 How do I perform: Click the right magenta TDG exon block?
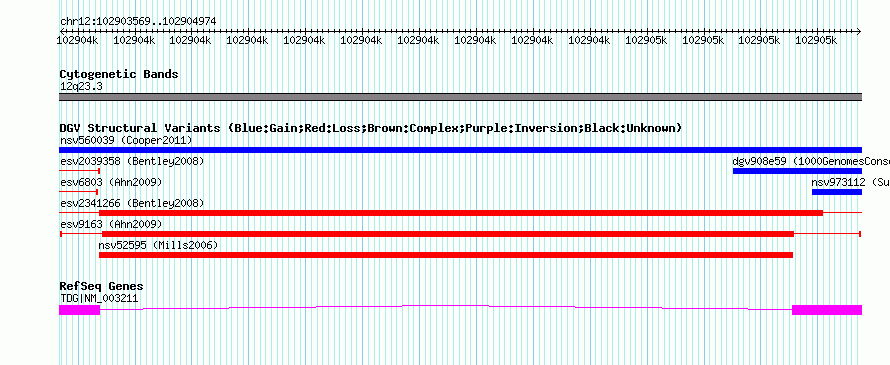(x=827, y=310)
